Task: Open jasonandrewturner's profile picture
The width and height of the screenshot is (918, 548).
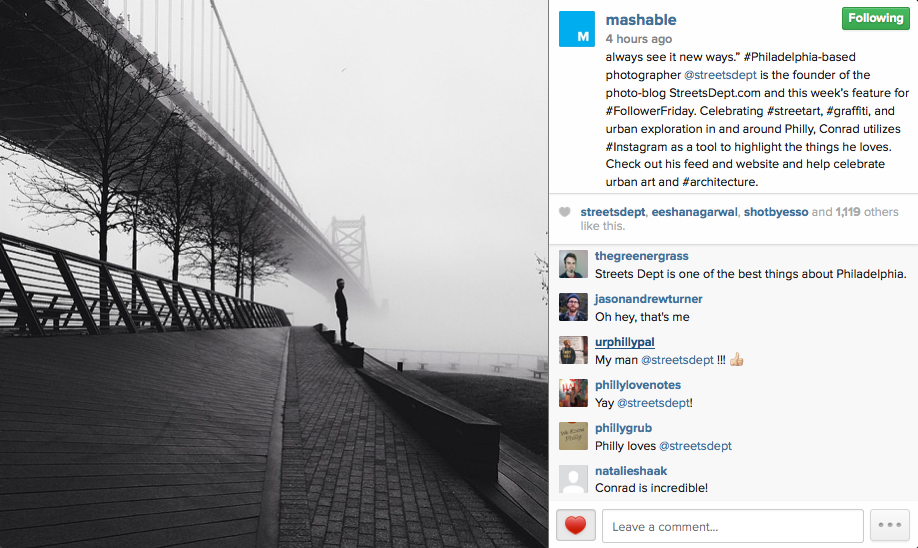Action: click(x=573, y=307)
